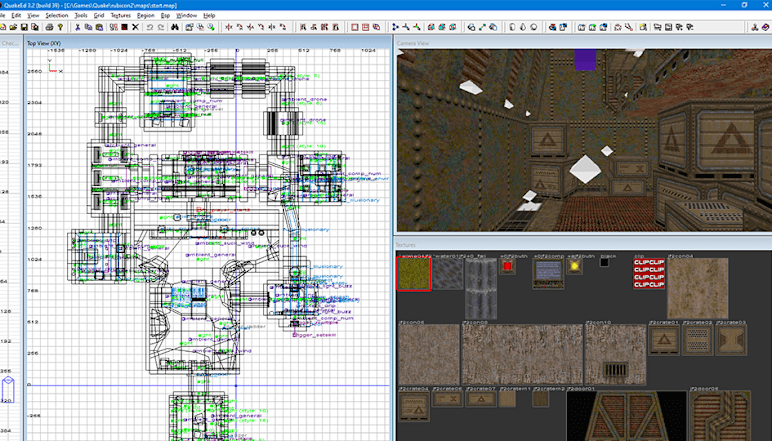Click the first flip axis toolbar icon
The image size is (772, 441).
(x=228, y=27)
